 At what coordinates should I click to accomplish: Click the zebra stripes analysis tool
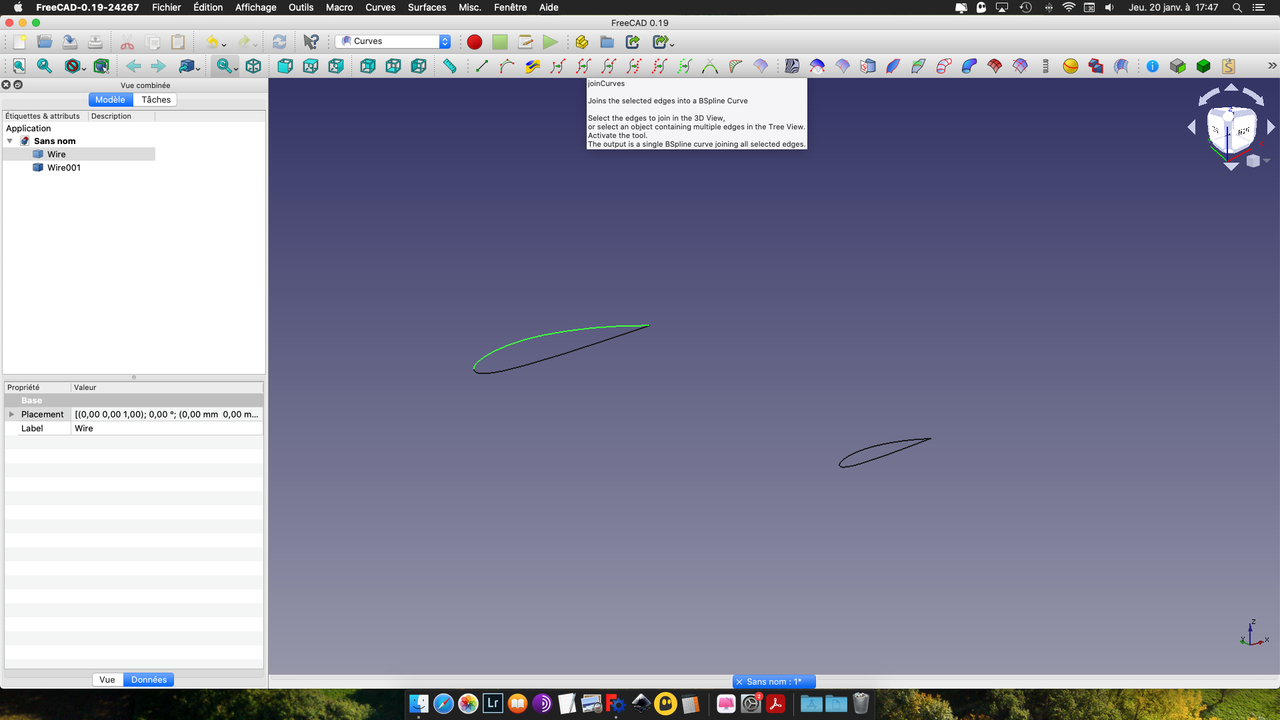point(792,66)
